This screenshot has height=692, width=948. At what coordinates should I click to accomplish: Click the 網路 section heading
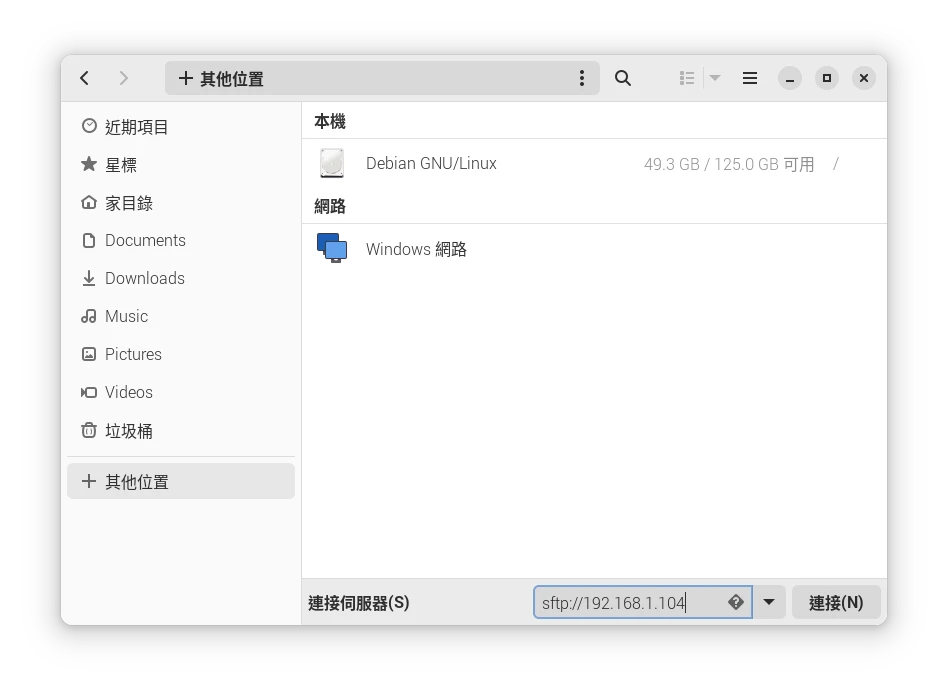(x=330, y=206)
